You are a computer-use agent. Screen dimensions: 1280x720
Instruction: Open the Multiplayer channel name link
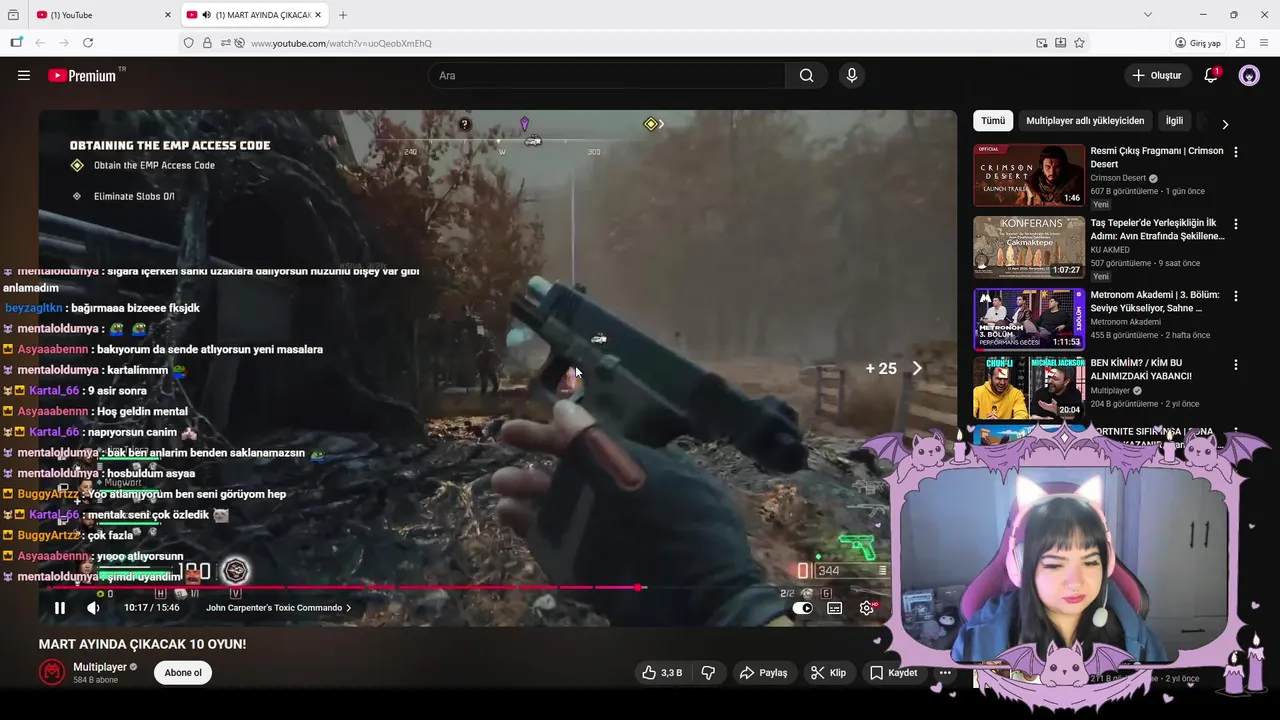[x=100, y=667]
